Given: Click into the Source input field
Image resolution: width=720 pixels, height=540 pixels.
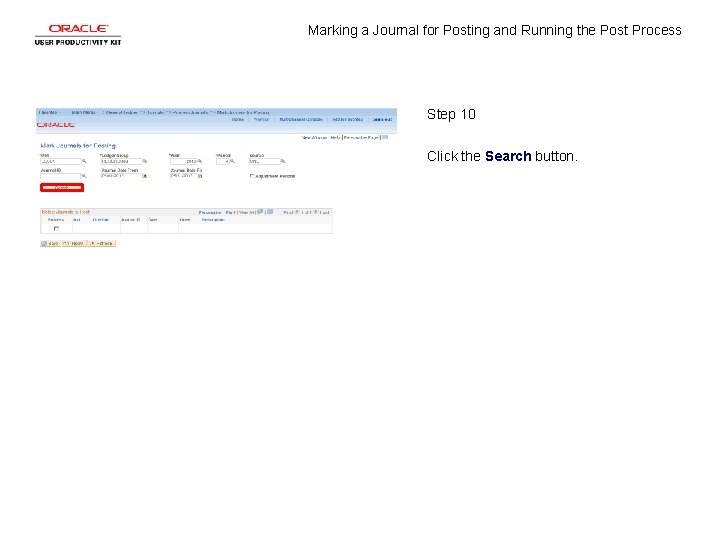Looking at the screenshot, I should pyautogui.click(x=264, y=161).
